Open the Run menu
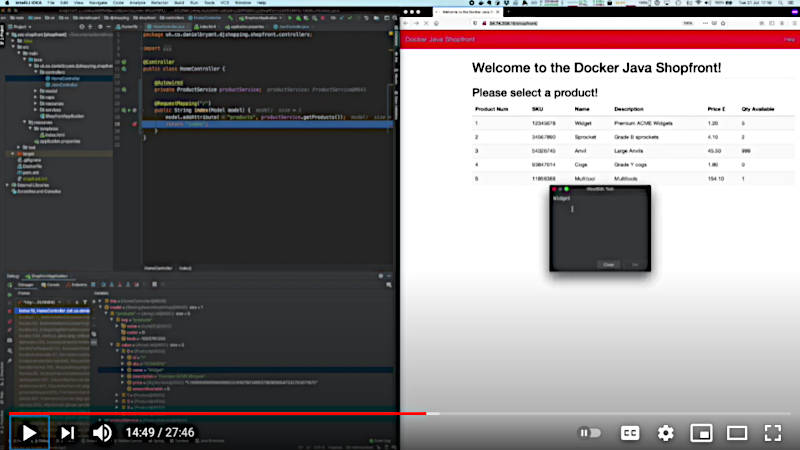Viewport: 800px width, 450px height. pos(194,3)
